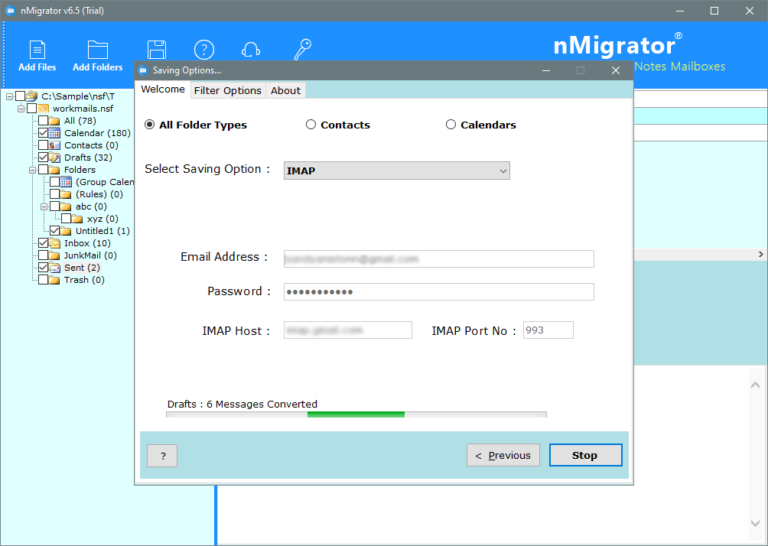
Task: Click the Password input field
Action: (439, 292)
